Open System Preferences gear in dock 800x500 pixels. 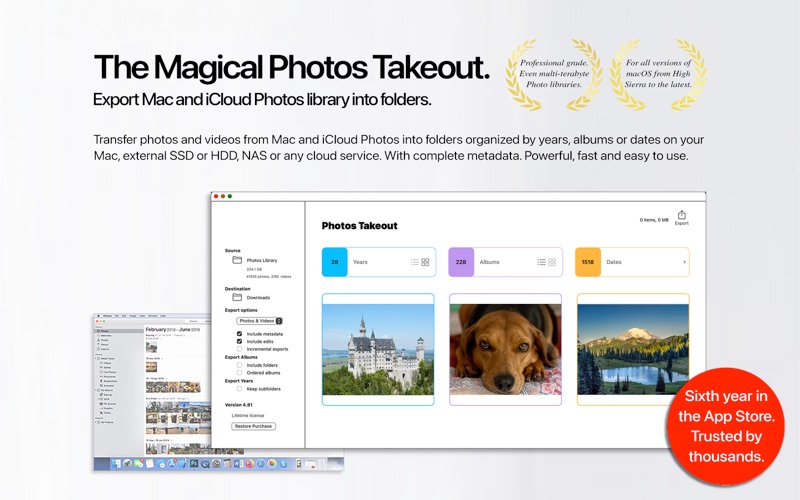(x=216, y=463)
